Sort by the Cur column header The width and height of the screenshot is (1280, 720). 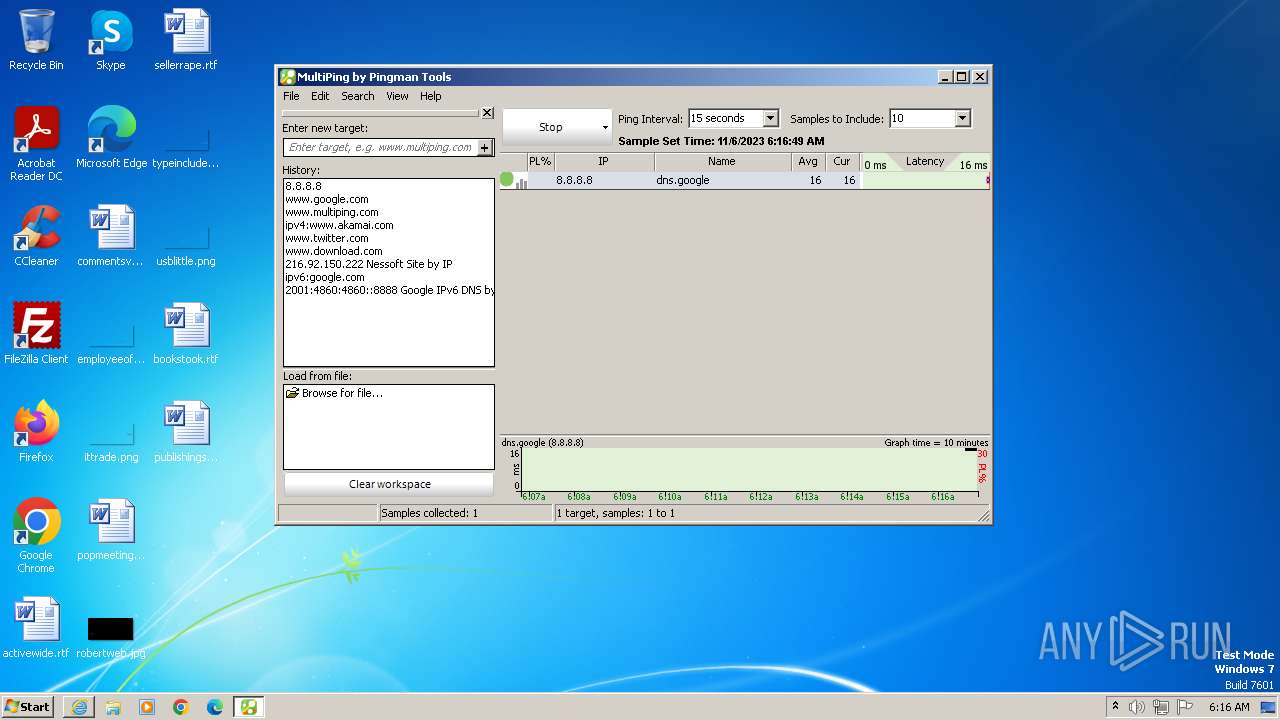pyautogui.click(x=842, y=161)
